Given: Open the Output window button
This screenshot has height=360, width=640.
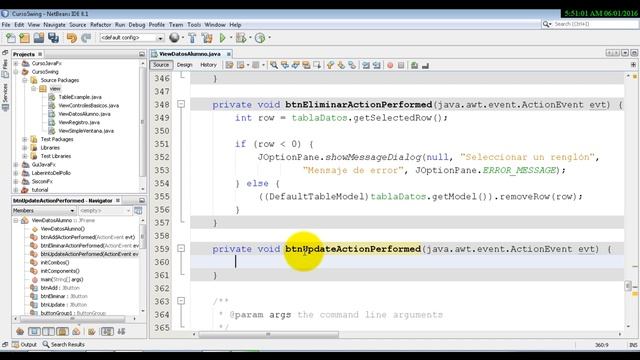Looking at the screenshot, I should [24, 344].
